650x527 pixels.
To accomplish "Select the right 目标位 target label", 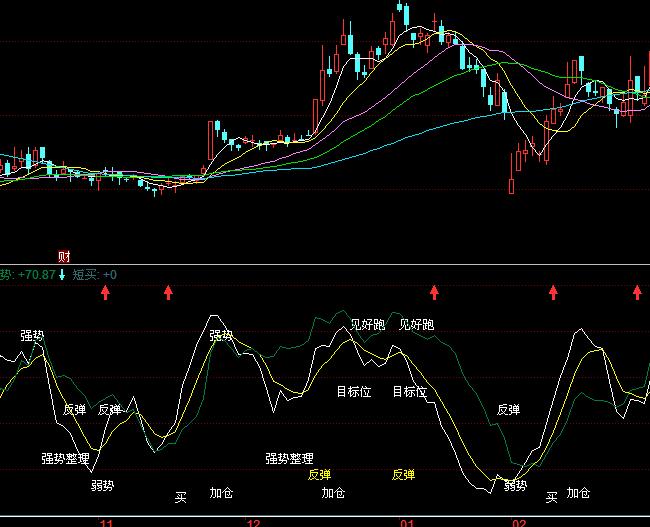I will coord(409,392).
